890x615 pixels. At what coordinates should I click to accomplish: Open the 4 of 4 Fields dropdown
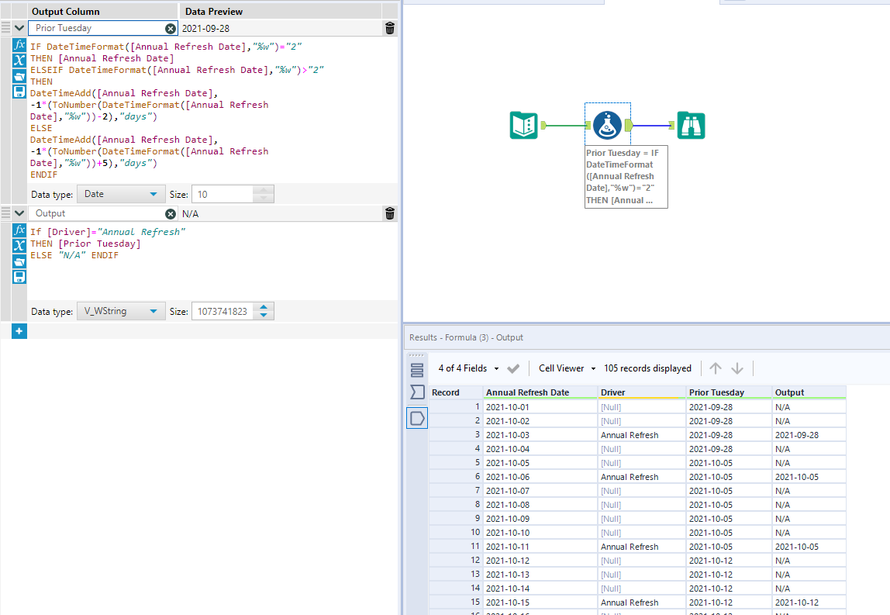[467, 369]
